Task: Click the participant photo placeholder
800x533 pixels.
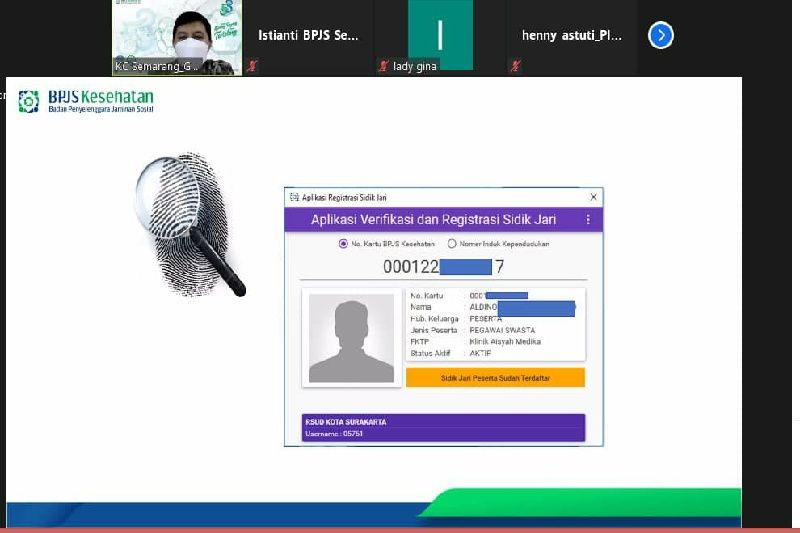Action: point(351,339)
